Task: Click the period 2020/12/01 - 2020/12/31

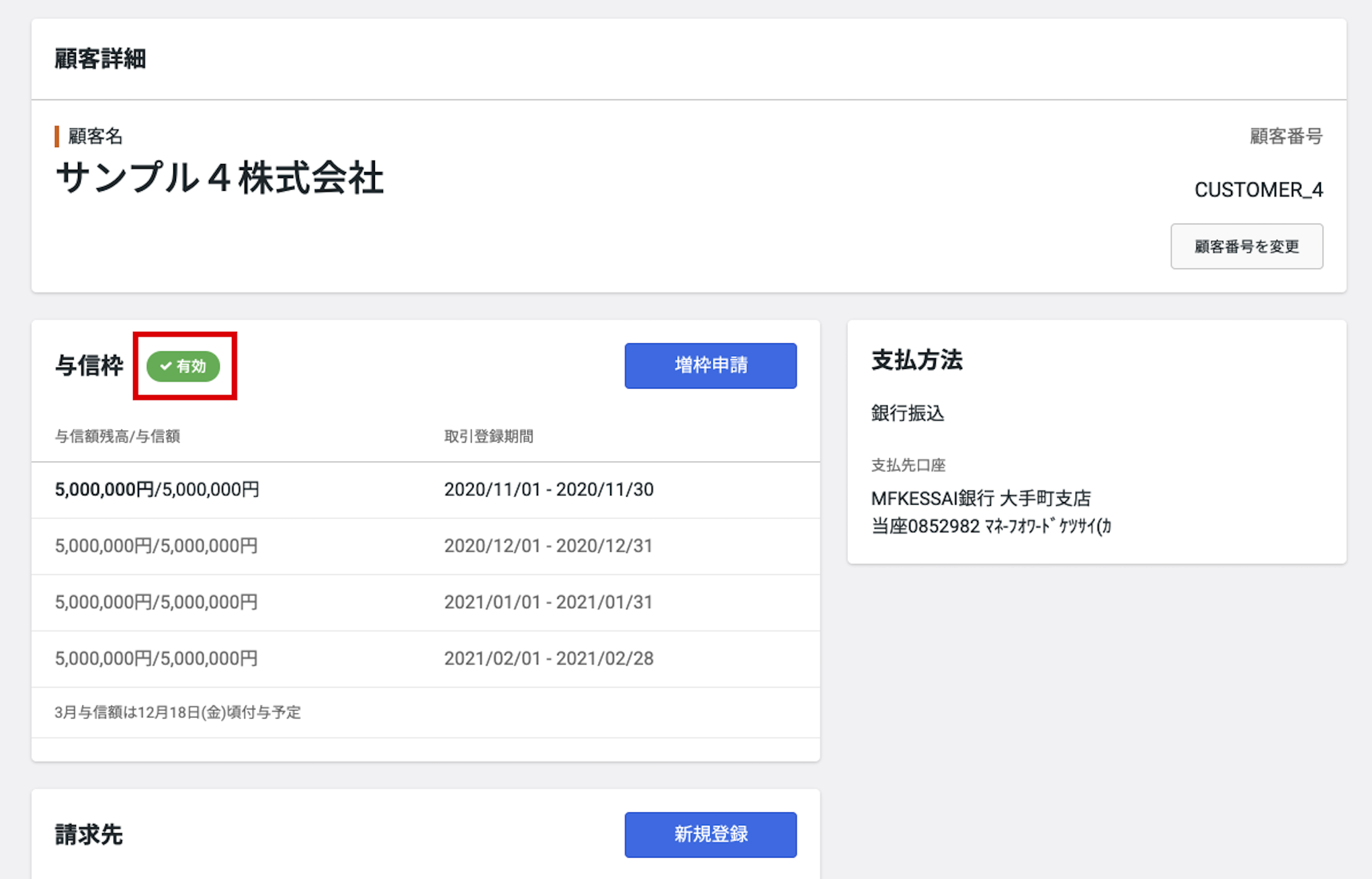Action: [548, 546]
